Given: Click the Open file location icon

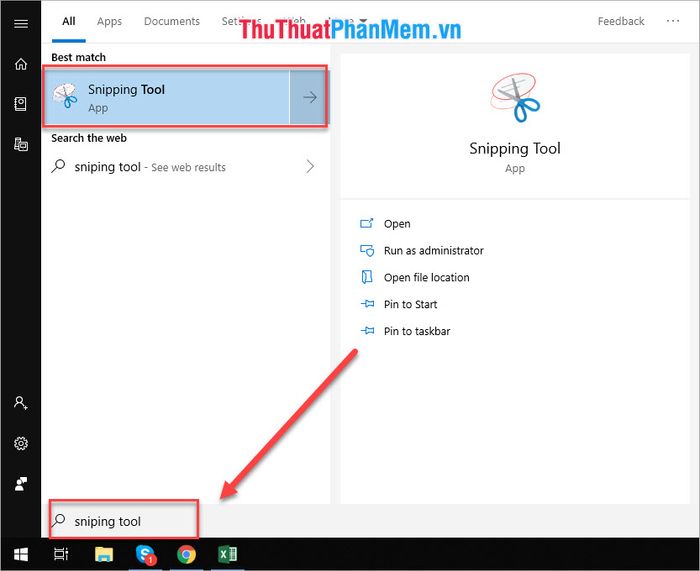Looking at the screenshot, I should (367, 277).
